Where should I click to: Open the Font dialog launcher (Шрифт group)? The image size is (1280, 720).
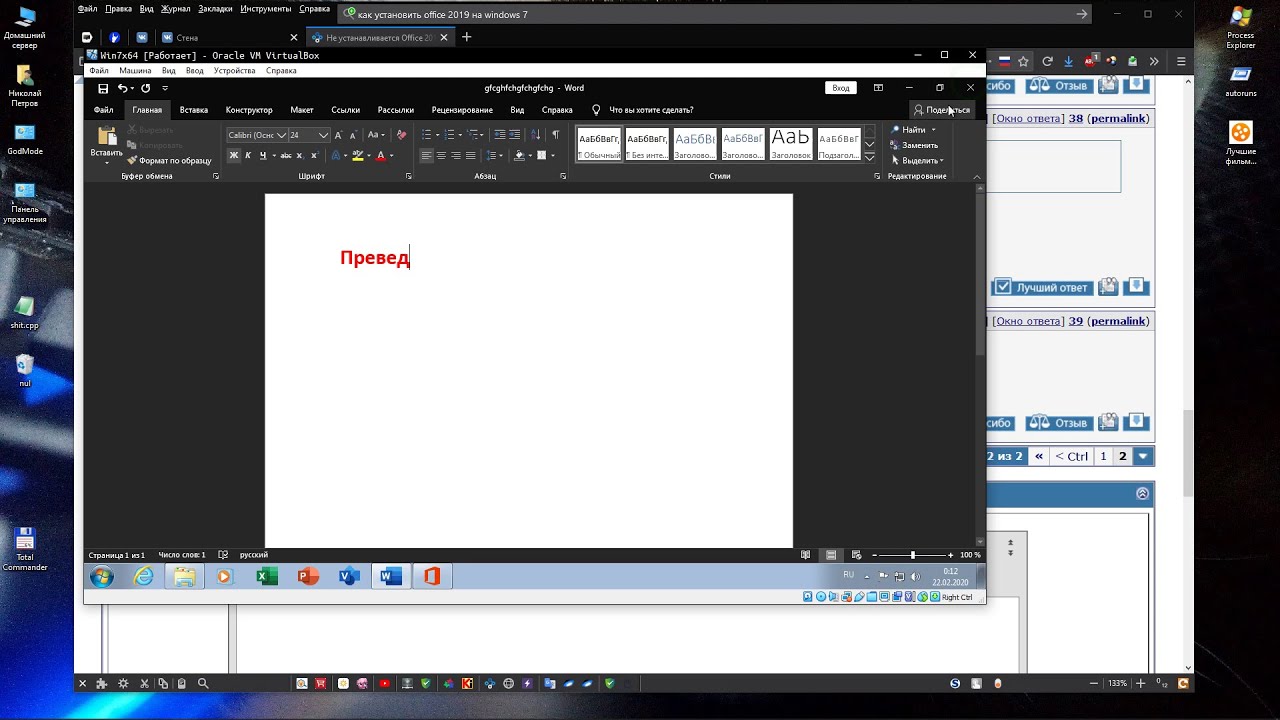(x=409, y=176)
